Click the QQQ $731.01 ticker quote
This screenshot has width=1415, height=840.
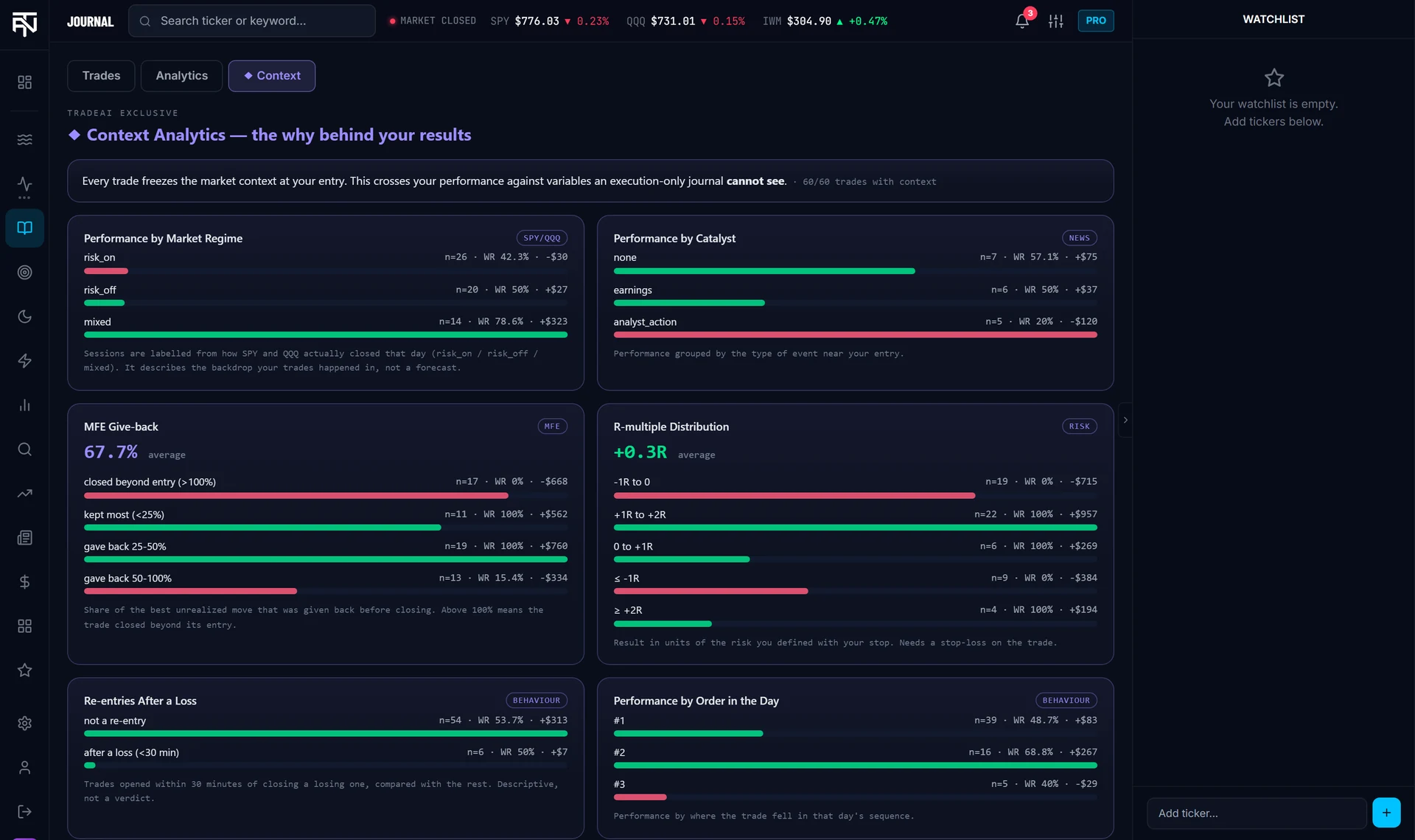(685, 21)
